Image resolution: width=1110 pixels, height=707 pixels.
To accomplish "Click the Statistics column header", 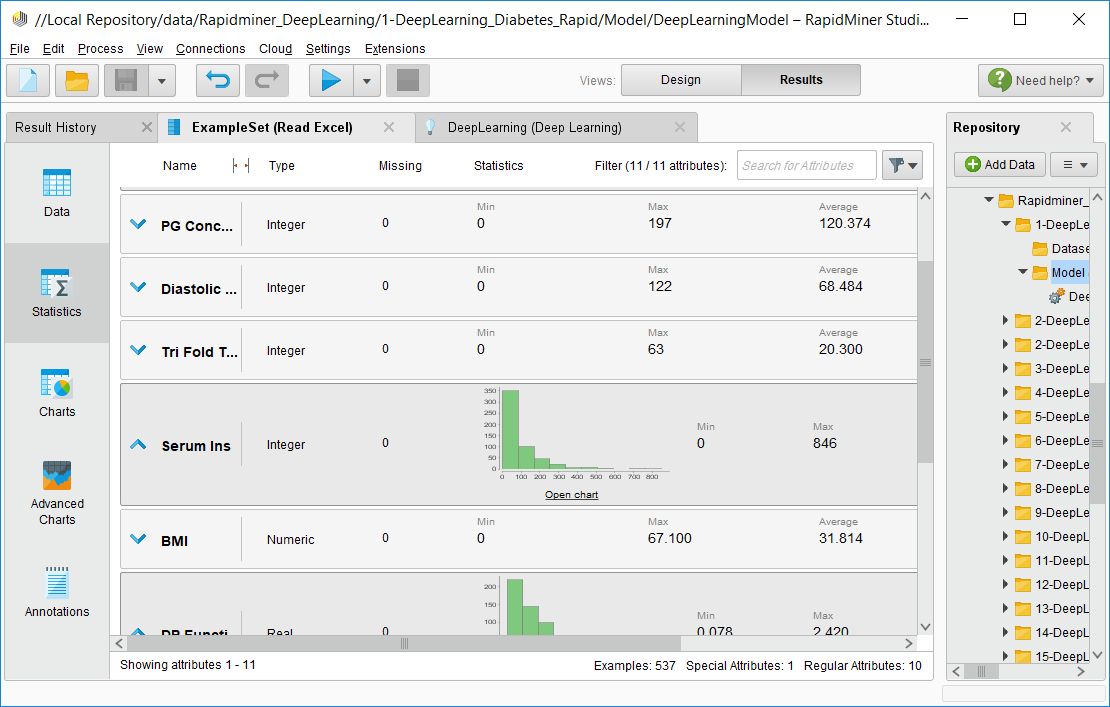I will pyautogui.click(x=498, y=166).
